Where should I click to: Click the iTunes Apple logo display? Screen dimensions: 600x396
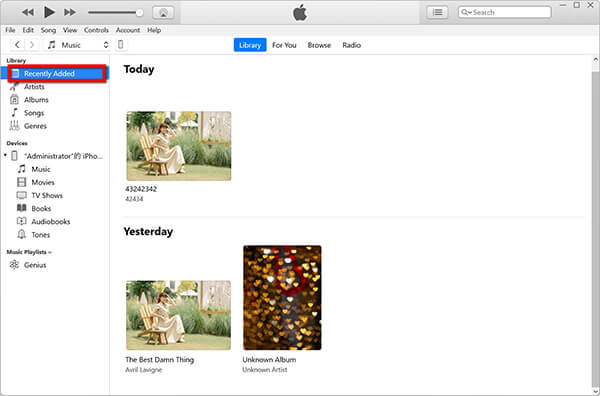(x=300, y=13)
